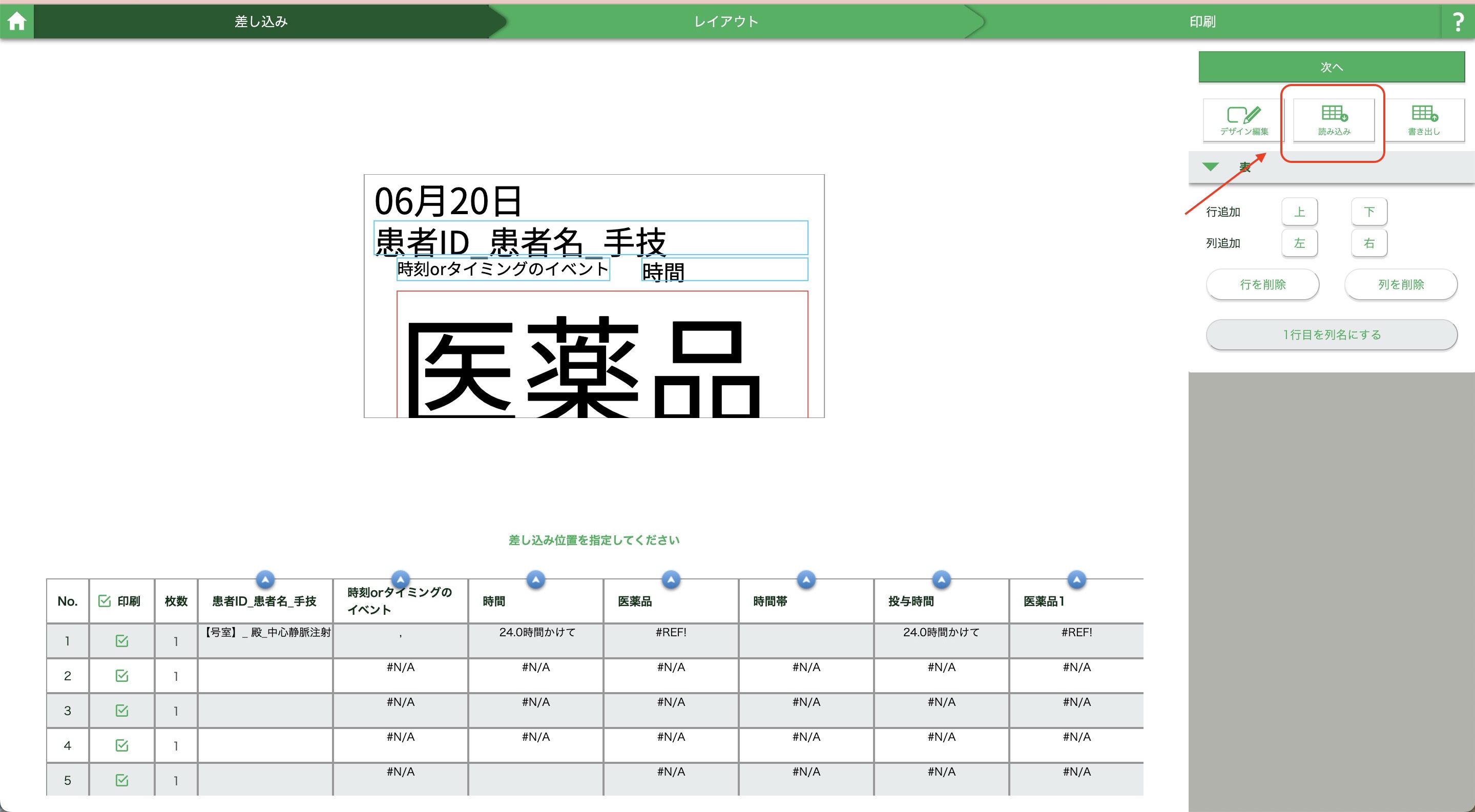The height and width of the screenshot is (812, 1475).
Task: Click blue merge arrow above 投与時間 column
Action: point(941,579)
